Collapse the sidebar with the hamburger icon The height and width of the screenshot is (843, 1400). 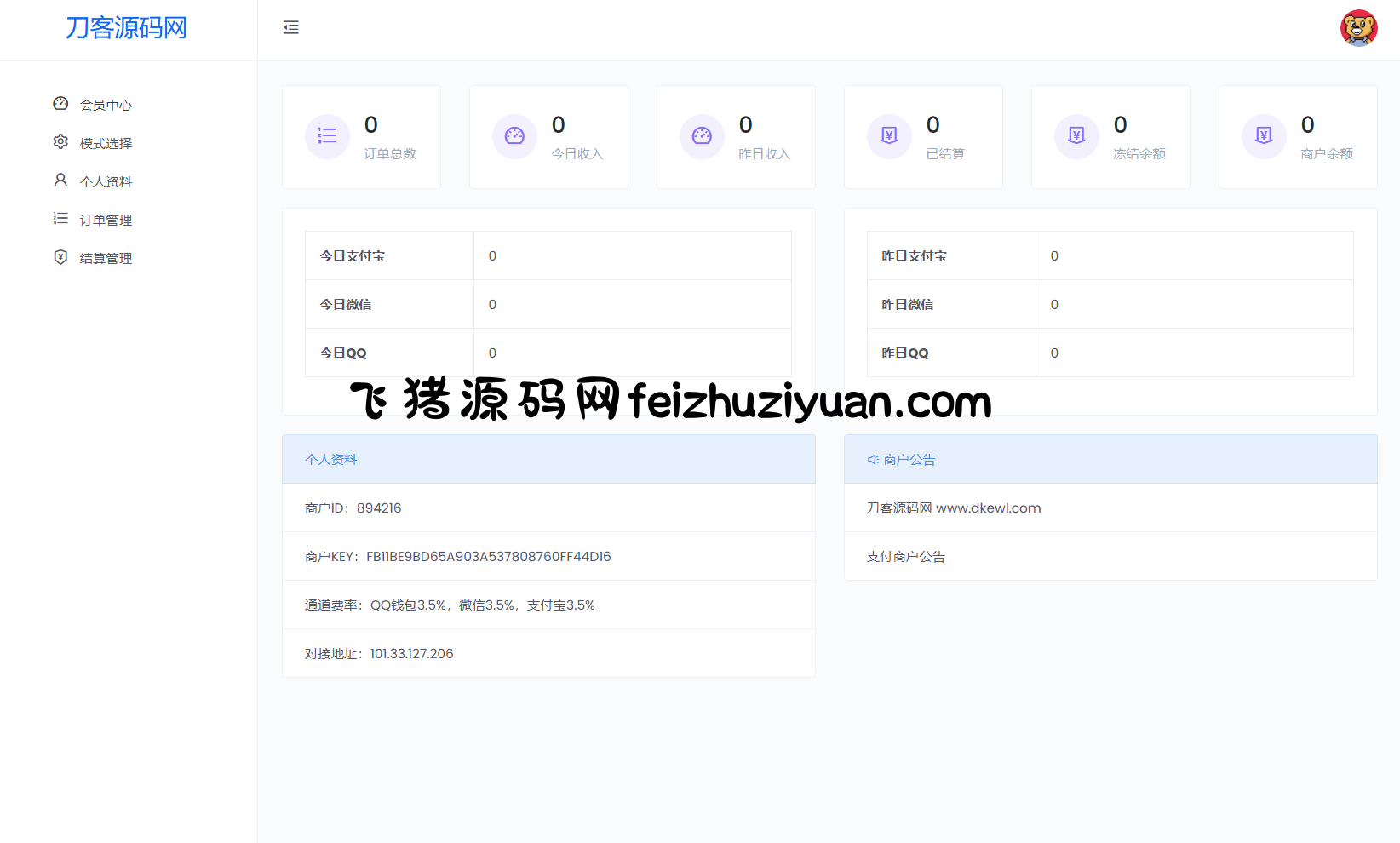coord(291,28)
